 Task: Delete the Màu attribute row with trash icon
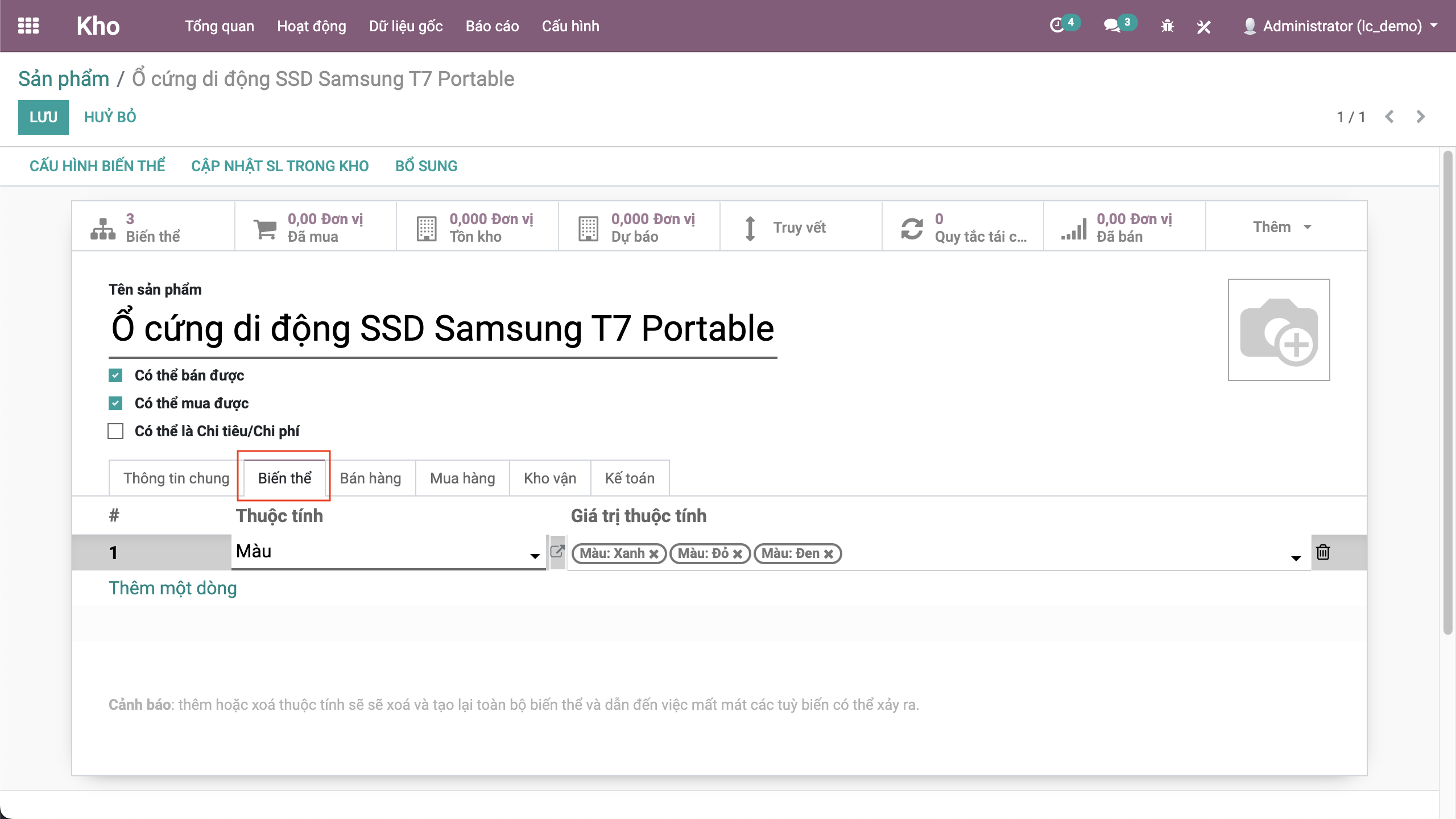pos(1323,552)
